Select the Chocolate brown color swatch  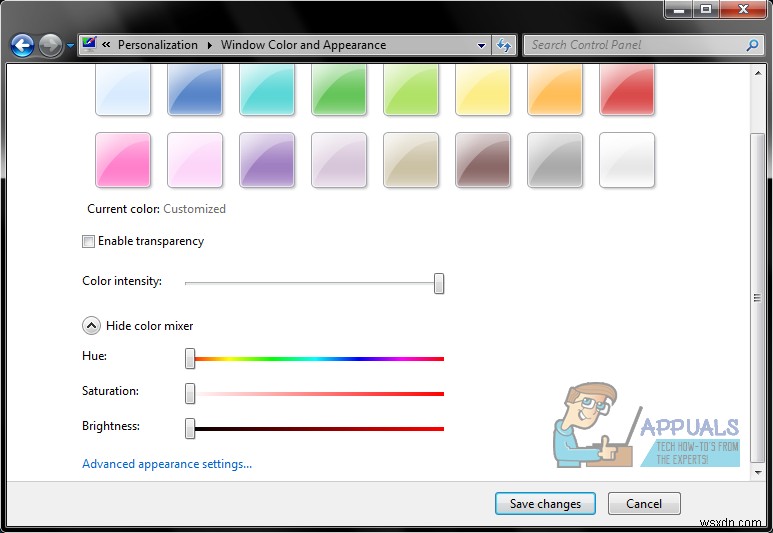point(483,160)
